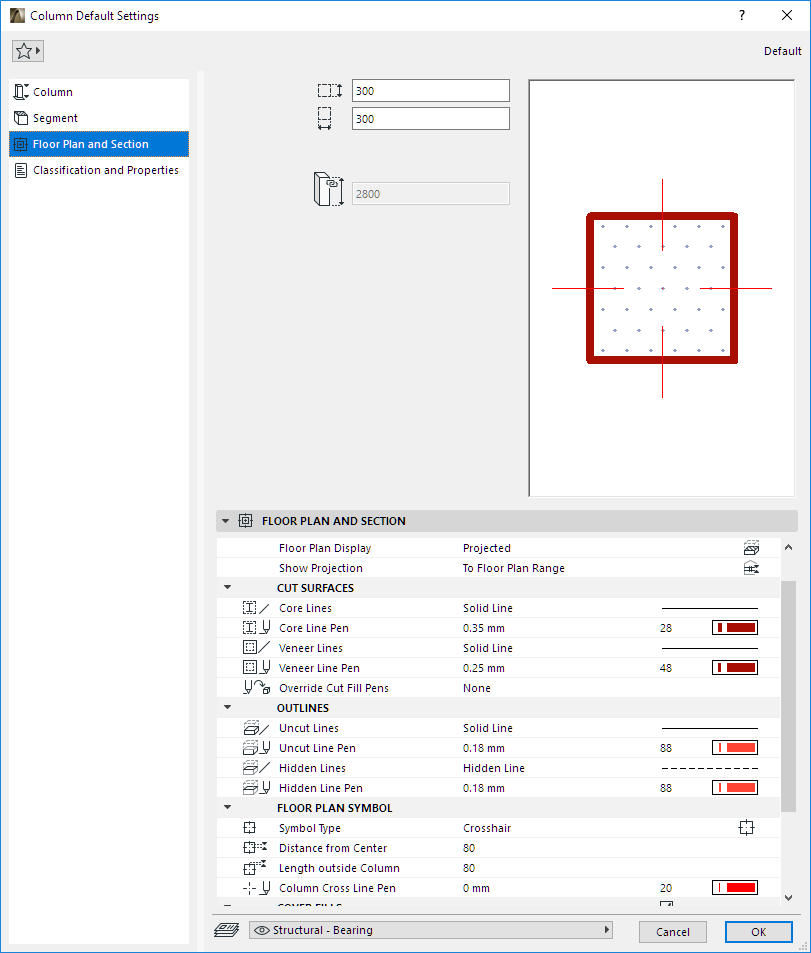The height and width of the screenshot is (953, 811).
Task: Click the Veneer Lines row icon
Action: (x=256, y=648)
